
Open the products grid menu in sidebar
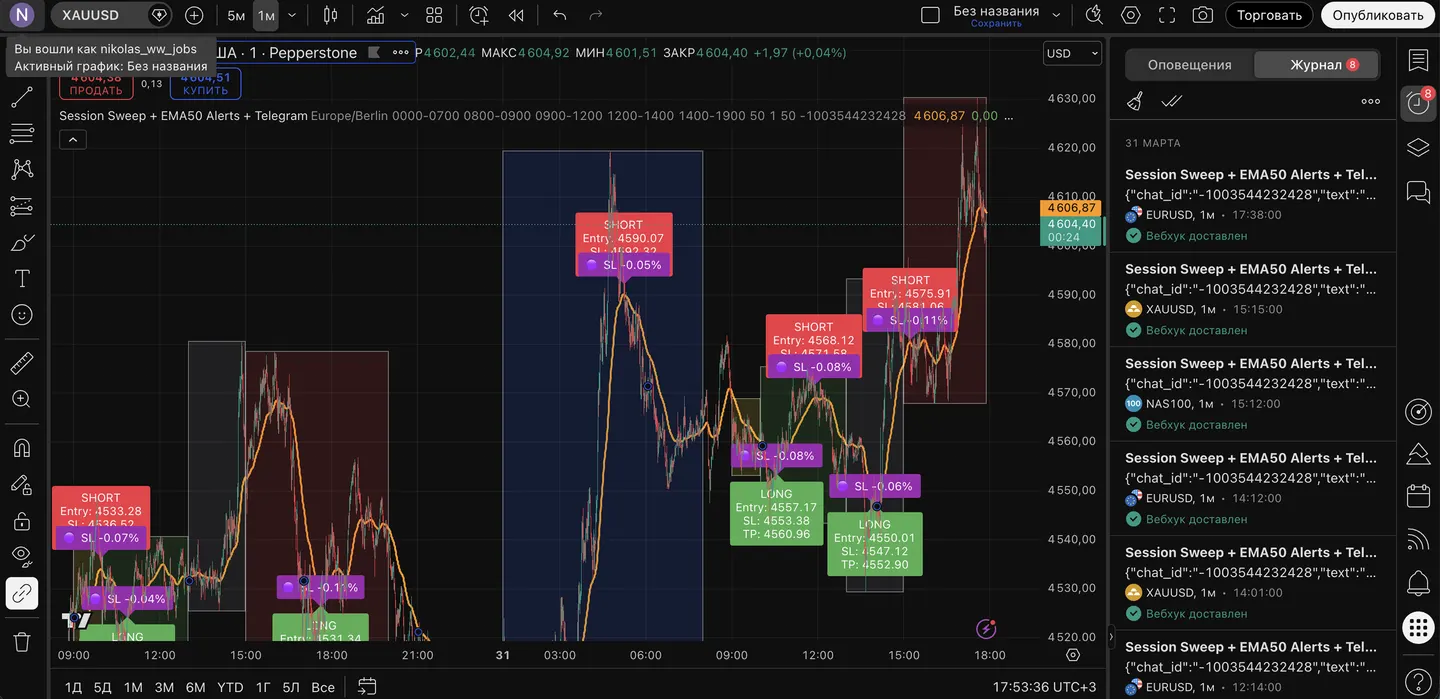coord(1418,627)
